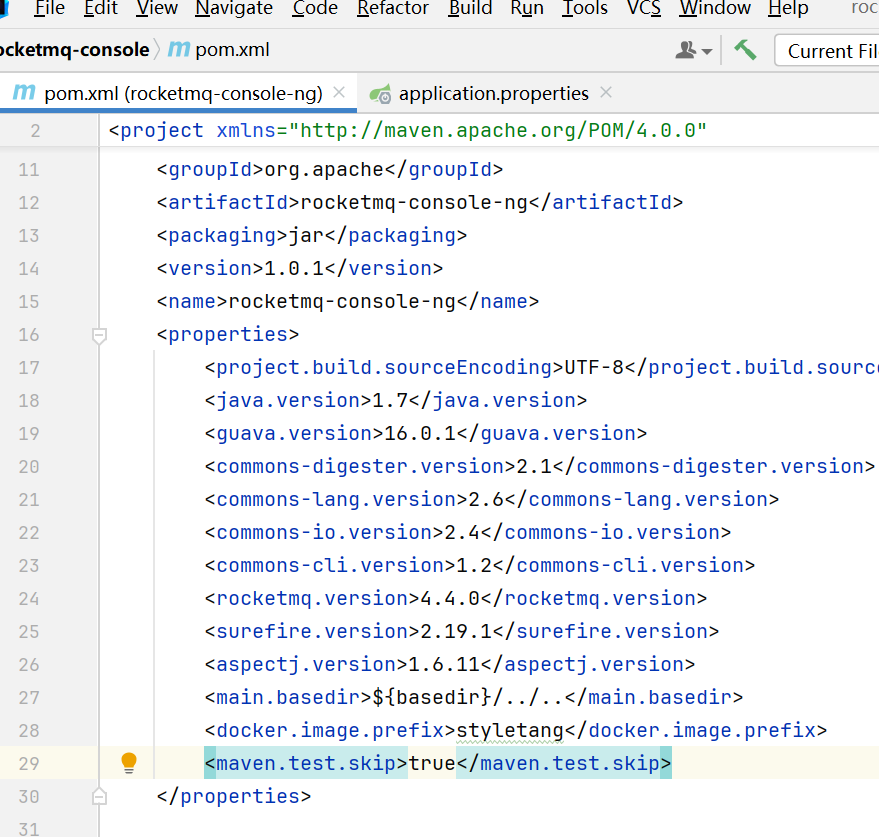Click the yellow lightbulb intention icon
The width and height of the screenshot is (879, 837).
[129, 763]
